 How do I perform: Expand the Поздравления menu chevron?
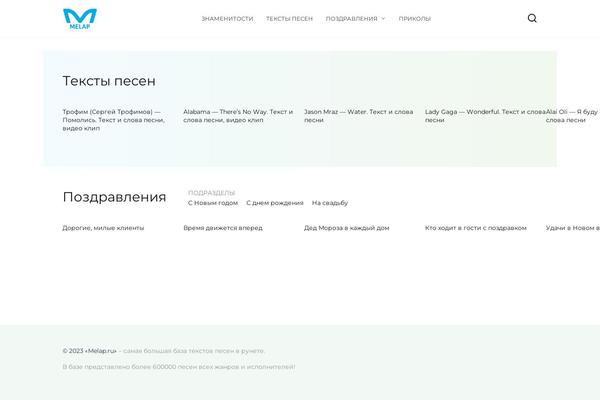[383, 19]
